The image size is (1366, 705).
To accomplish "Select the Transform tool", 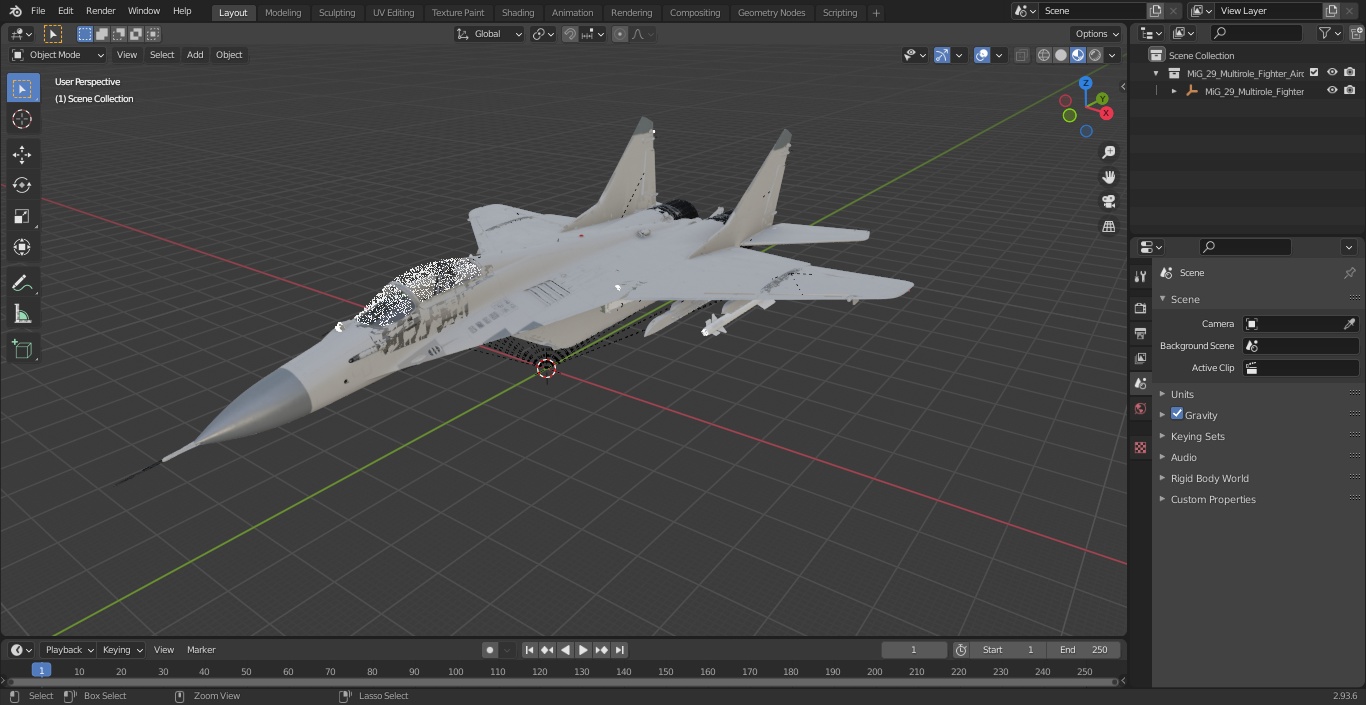I will [22, 247].
